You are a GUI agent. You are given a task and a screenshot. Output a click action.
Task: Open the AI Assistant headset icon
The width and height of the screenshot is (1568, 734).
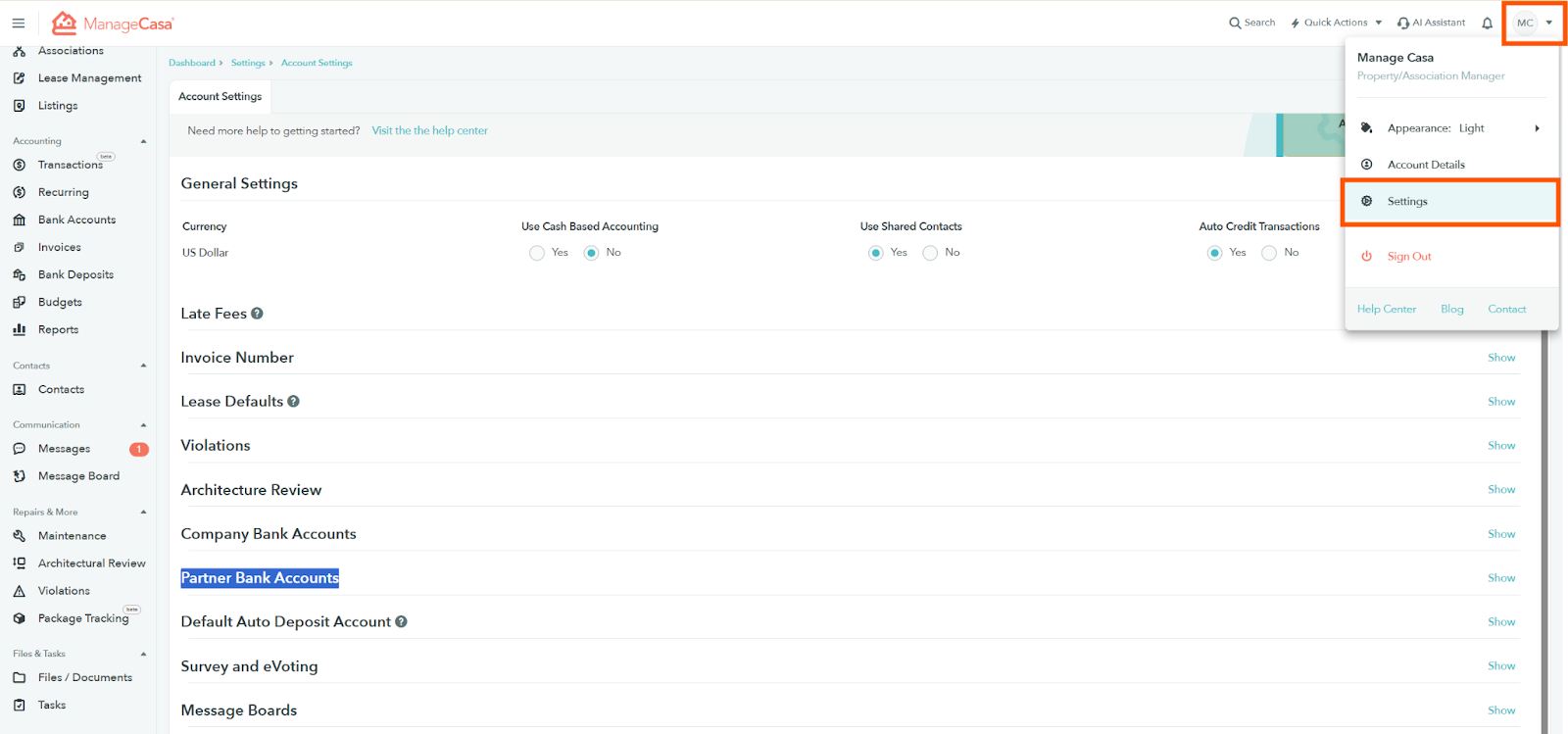pos(1403,23)
